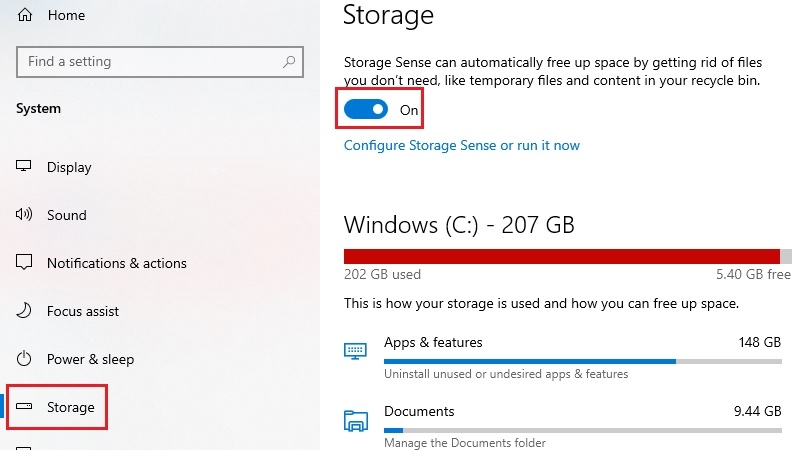Click the Home icon in sidebar
Screen dimensions: 800x450
coord(24,15)
